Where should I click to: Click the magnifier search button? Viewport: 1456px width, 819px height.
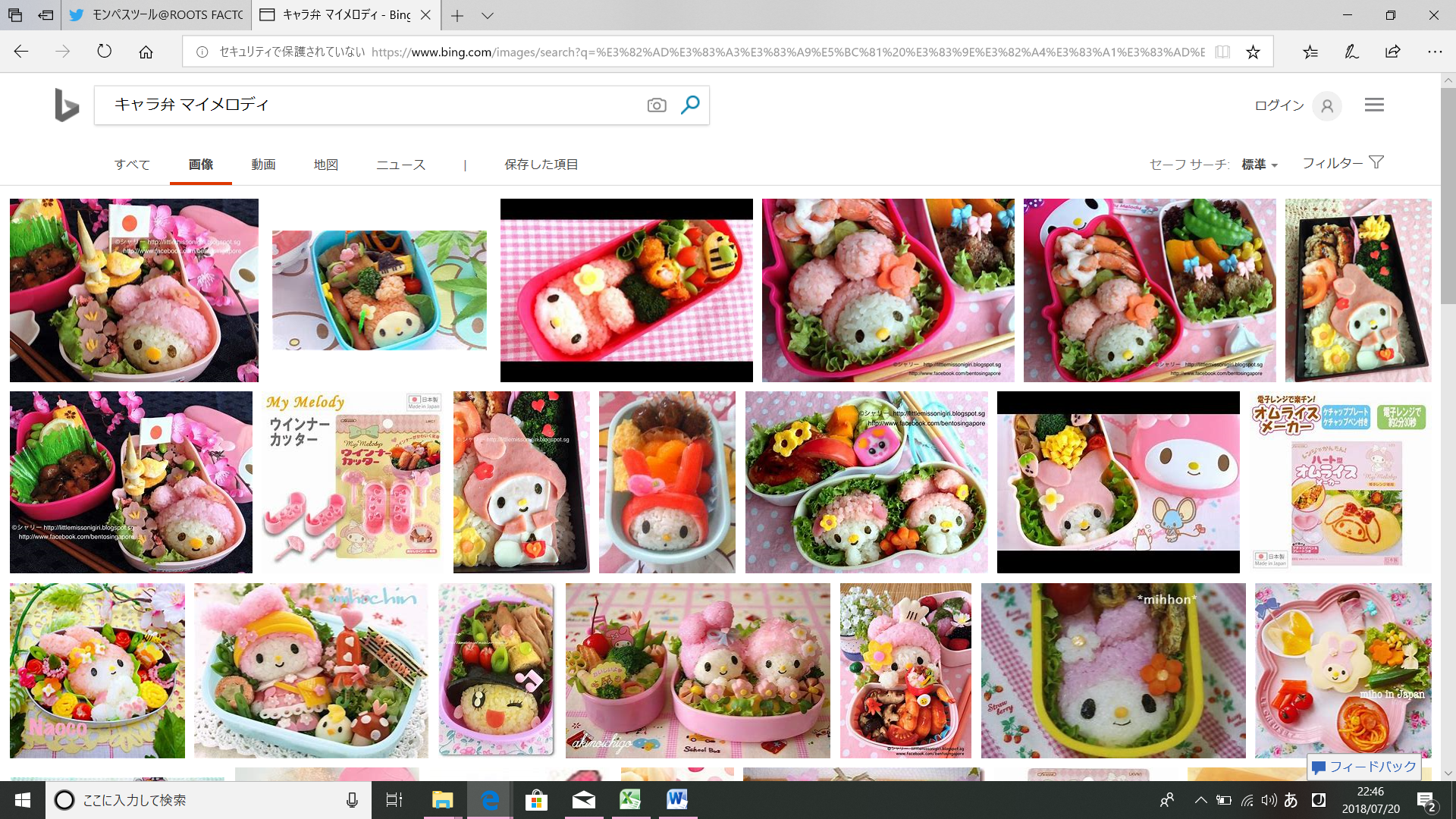tap(690, 105)
